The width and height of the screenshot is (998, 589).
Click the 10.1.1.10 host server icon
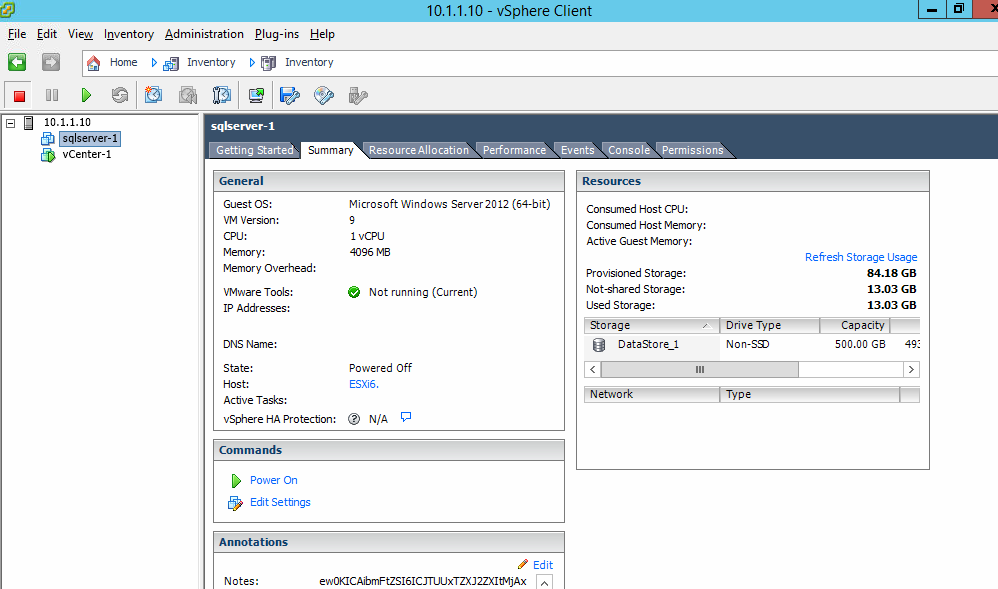pyautogui.click(x=29, y=122)
